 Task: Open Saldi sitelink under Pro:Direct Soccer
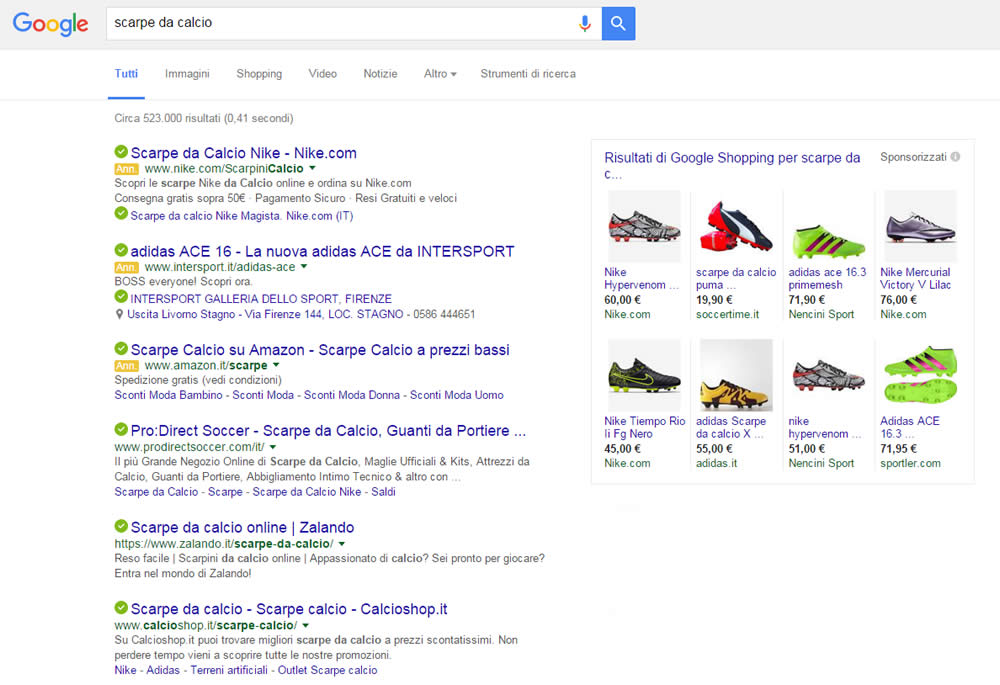tap(383, 492)
